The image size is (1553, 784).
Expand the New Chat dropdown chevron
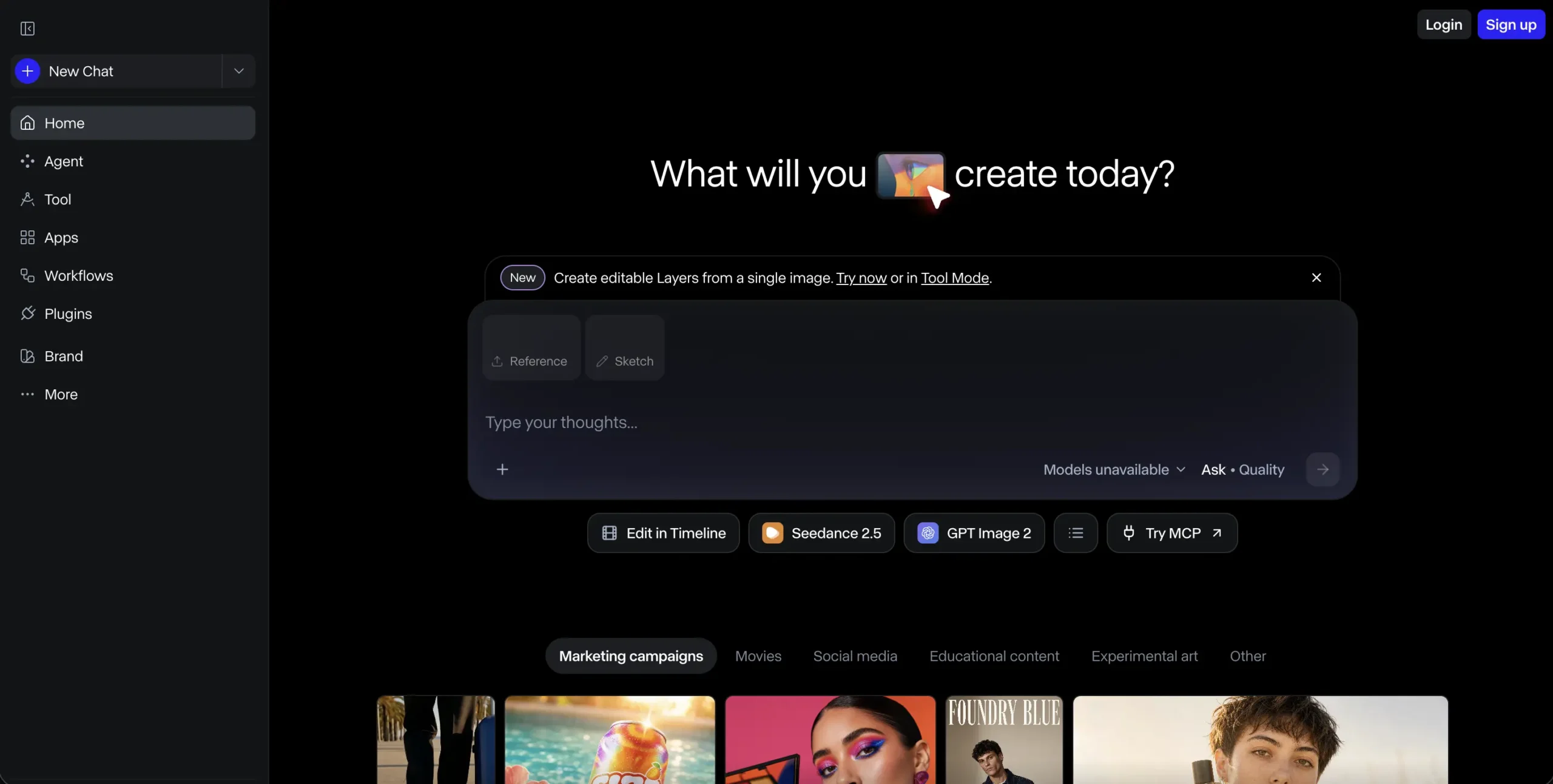pyautogui.click(x=239, y=71)
